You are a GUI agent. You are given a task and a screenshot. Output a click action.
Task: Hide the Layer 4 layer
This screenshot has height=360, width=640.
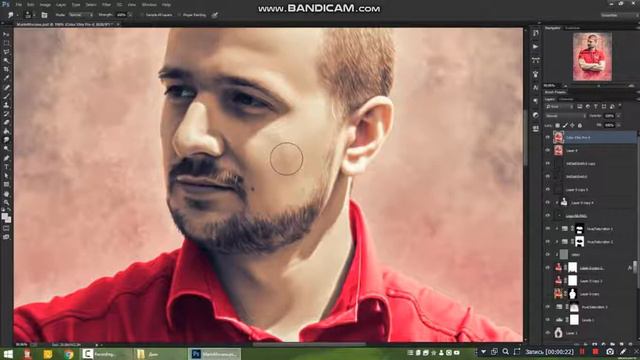pos(548,151)
